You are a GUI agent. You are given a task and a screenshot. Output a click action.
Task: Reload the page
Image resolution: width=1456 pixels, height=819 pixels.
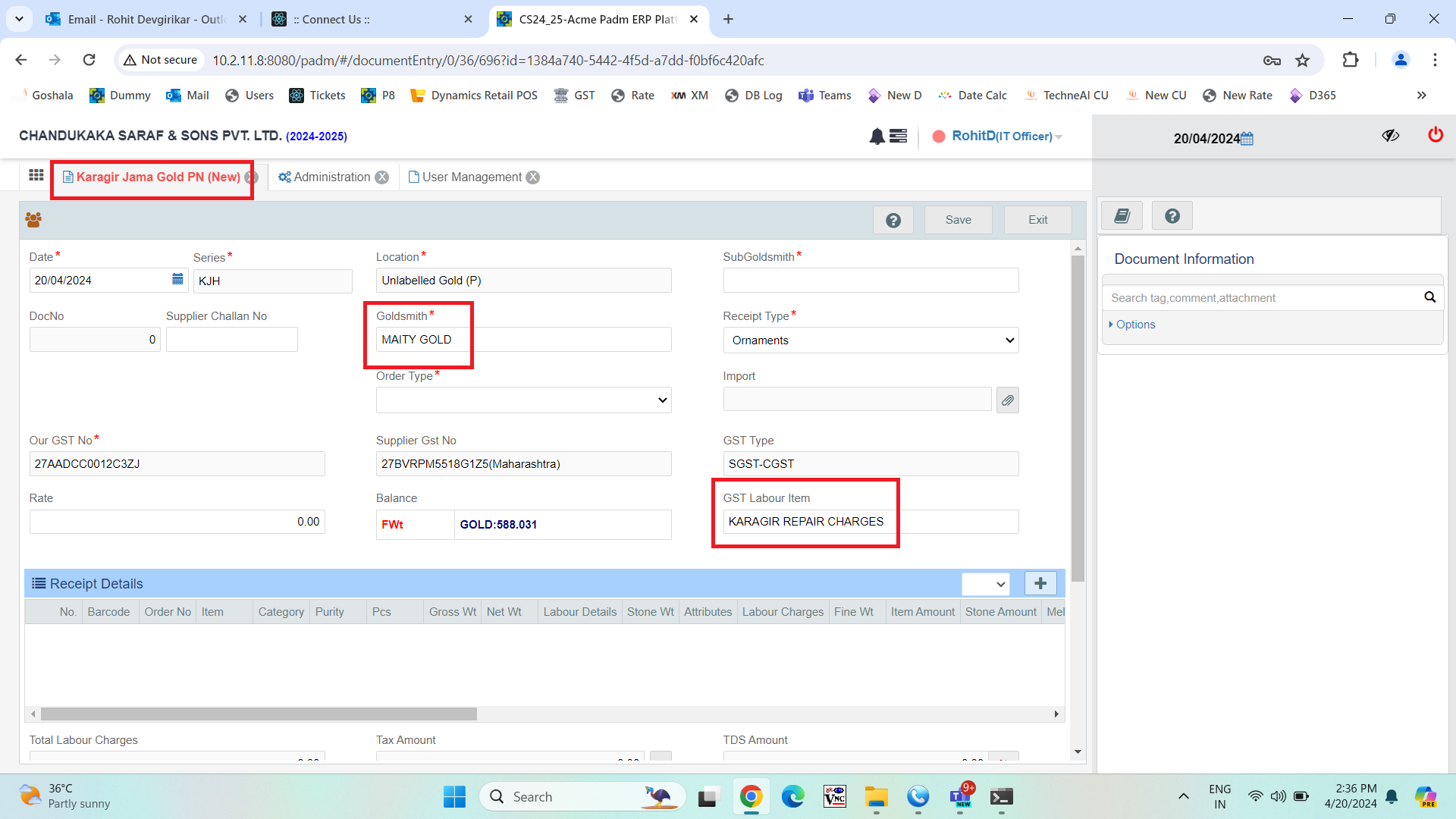89,60
